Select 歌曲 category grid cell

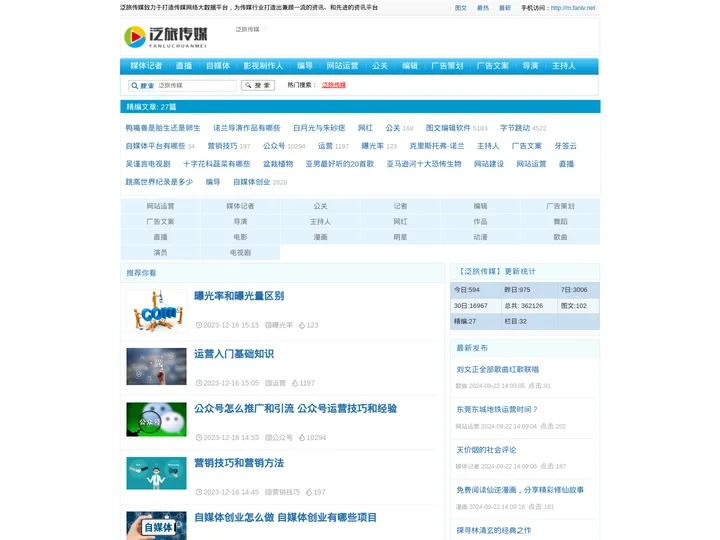(560, 237)
